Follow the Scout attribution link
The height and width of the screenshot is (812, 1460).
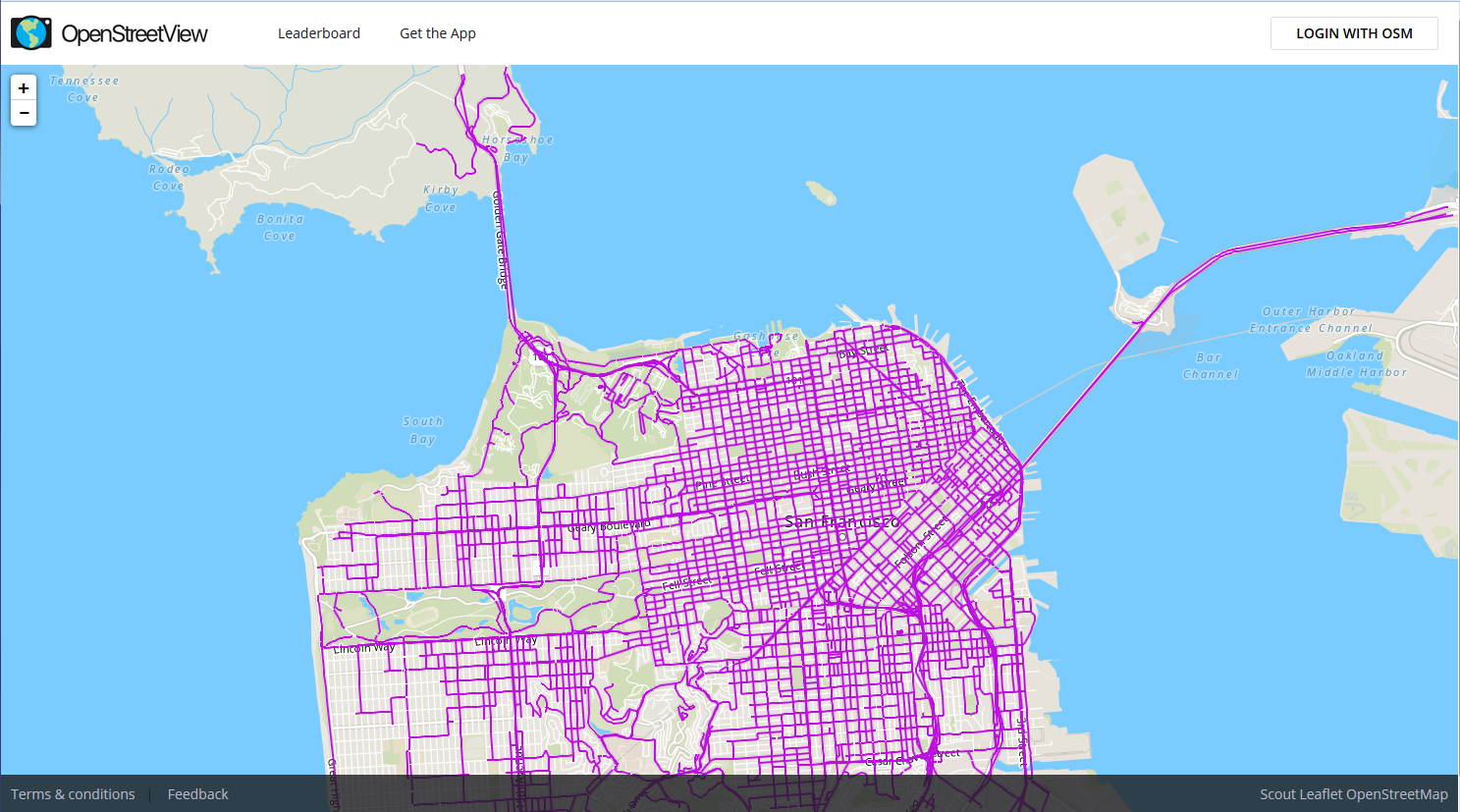[1277, 794]
